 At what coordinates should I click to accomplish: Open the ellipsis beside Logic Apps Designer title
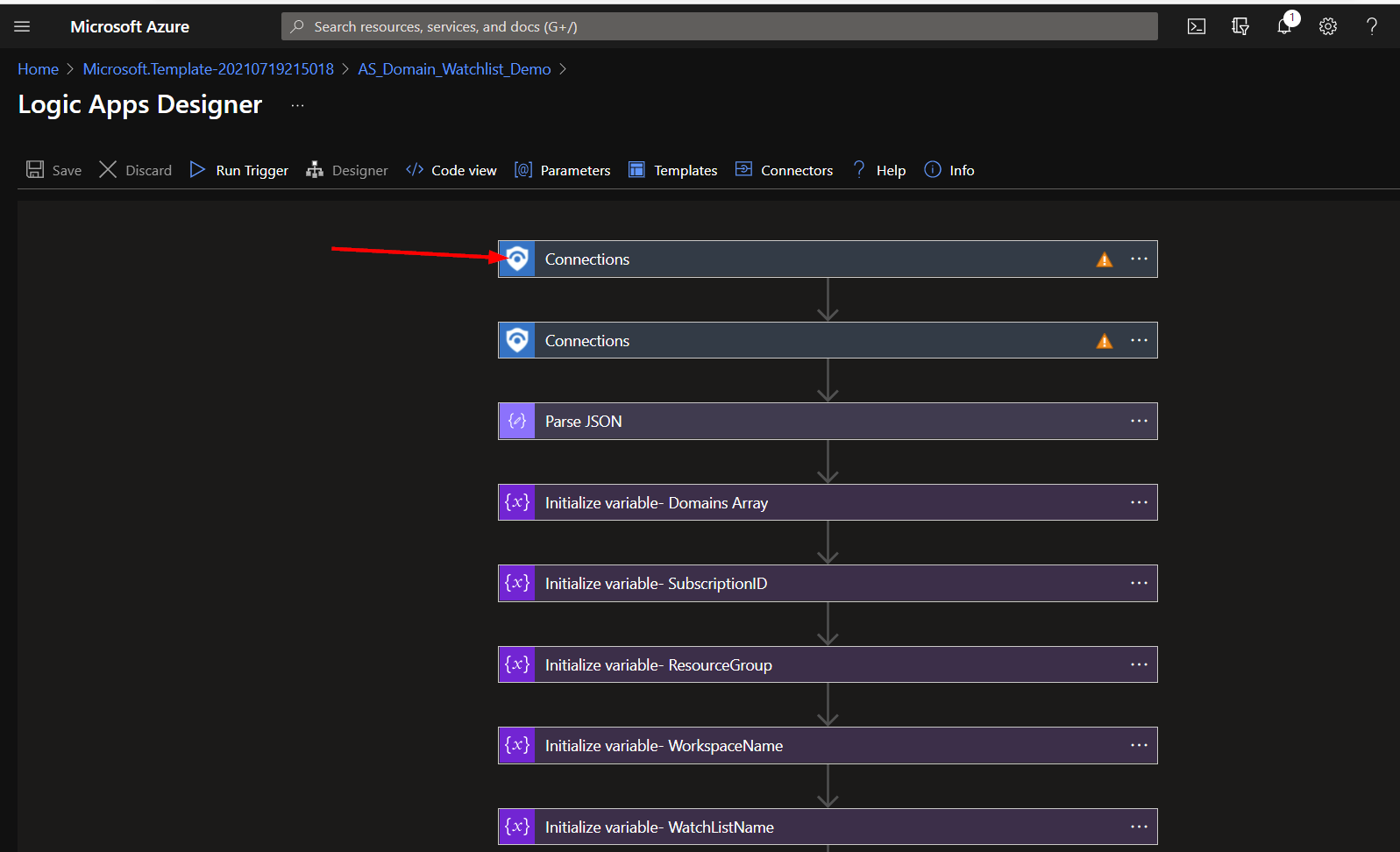click(298, 105)
